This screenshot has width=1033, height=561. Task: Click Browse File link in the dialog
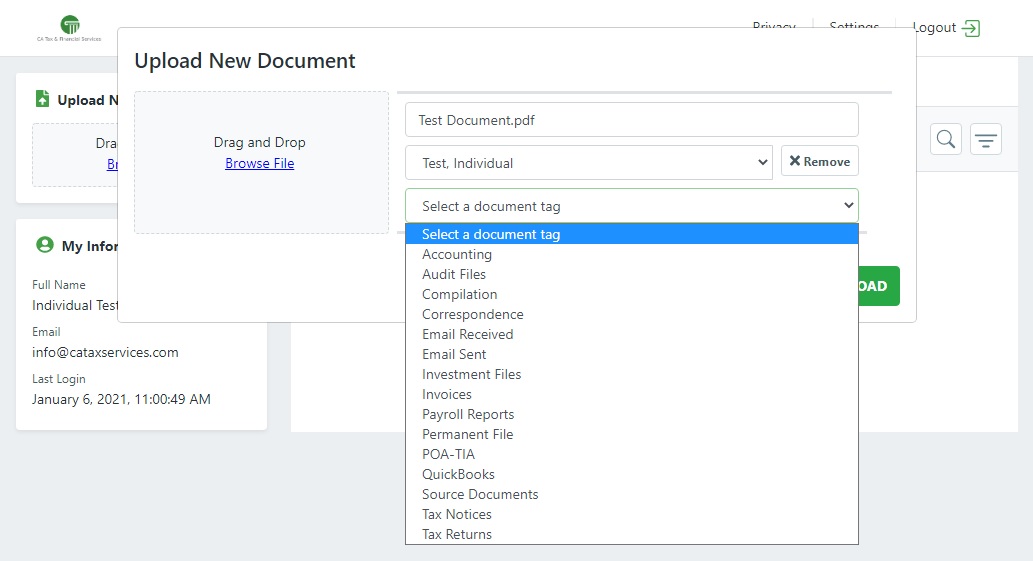tap(260, 163)
